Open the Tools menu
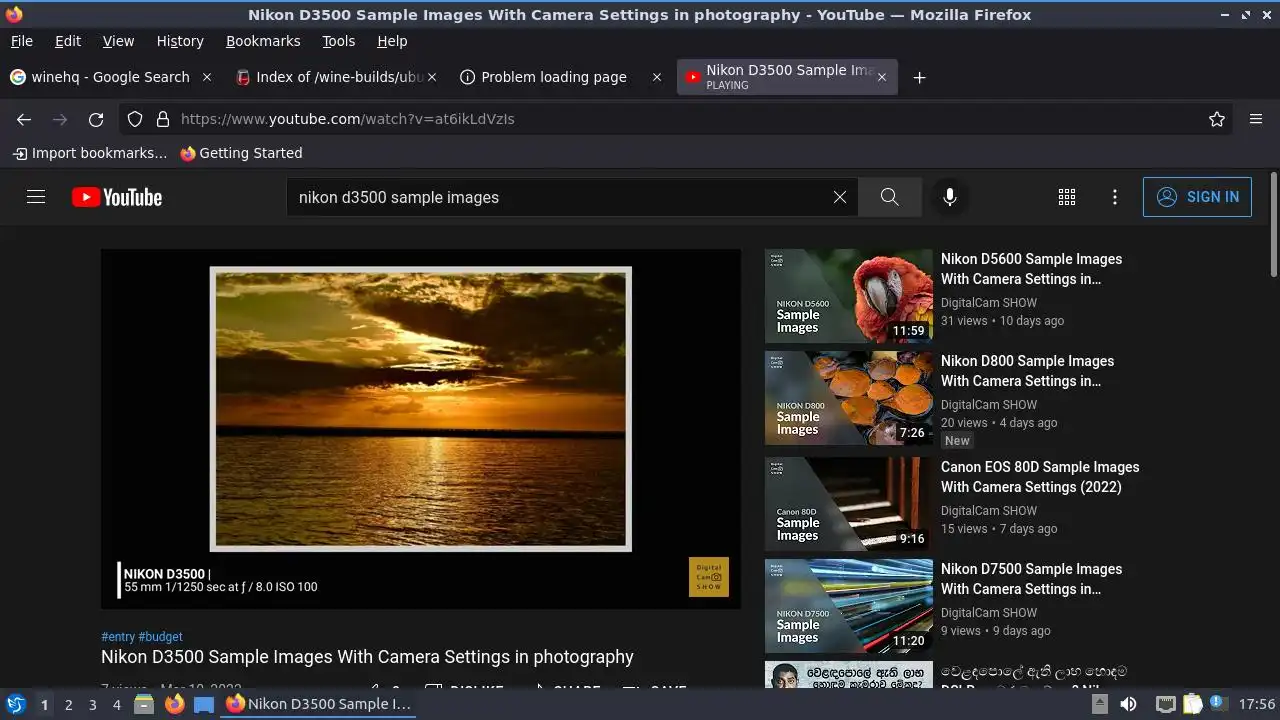This screenshot has height=720, width=1280. 338,41
